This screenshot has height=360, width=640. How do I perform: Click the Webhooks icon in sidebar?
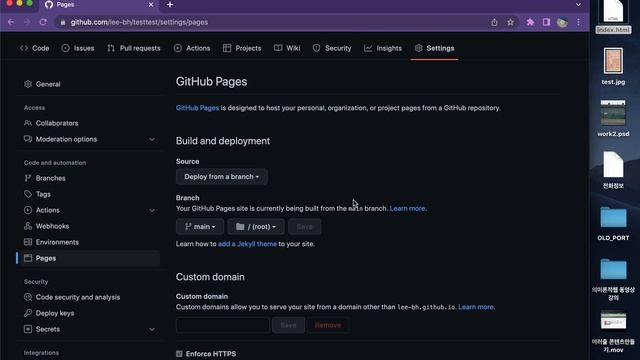(x=28, y=226)
